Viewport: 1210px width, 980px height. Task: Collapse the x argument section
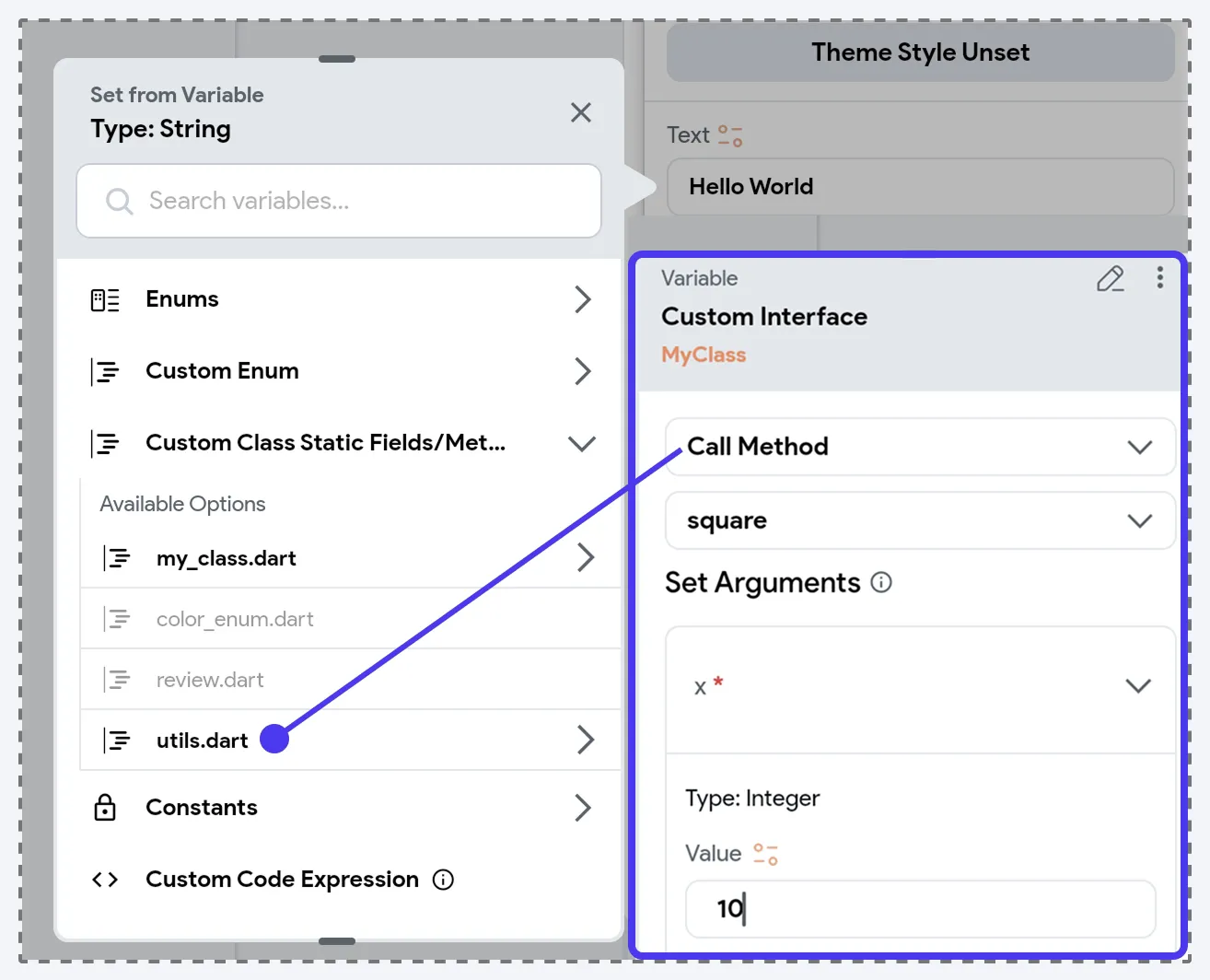pyautogui.click(x=1138, y=686)
